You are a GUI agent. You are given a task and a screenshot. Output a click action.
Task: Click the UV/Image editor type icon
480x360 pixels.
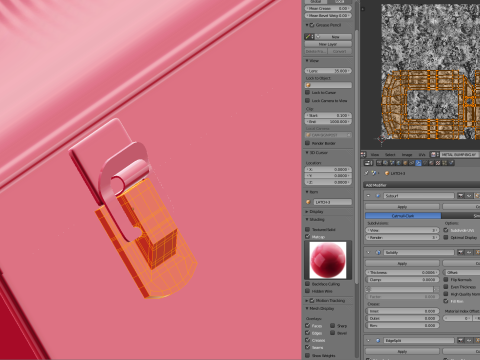363,154
